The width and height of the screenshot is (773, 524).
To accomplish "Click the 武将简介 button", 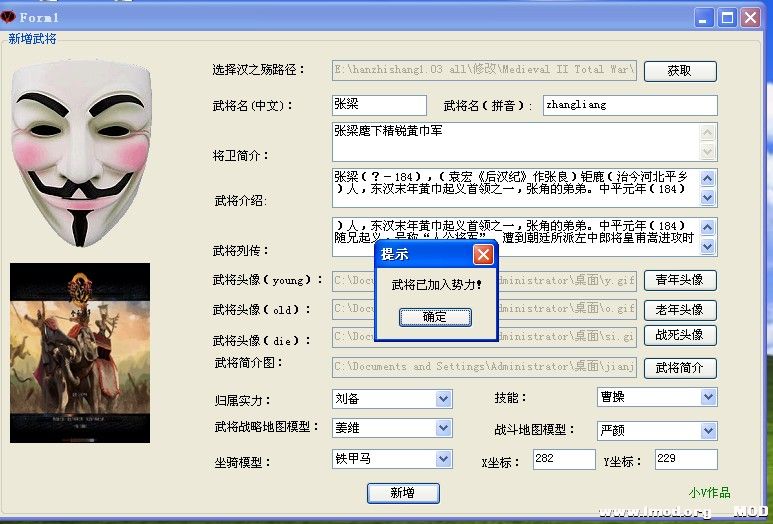I will point(680,368).
